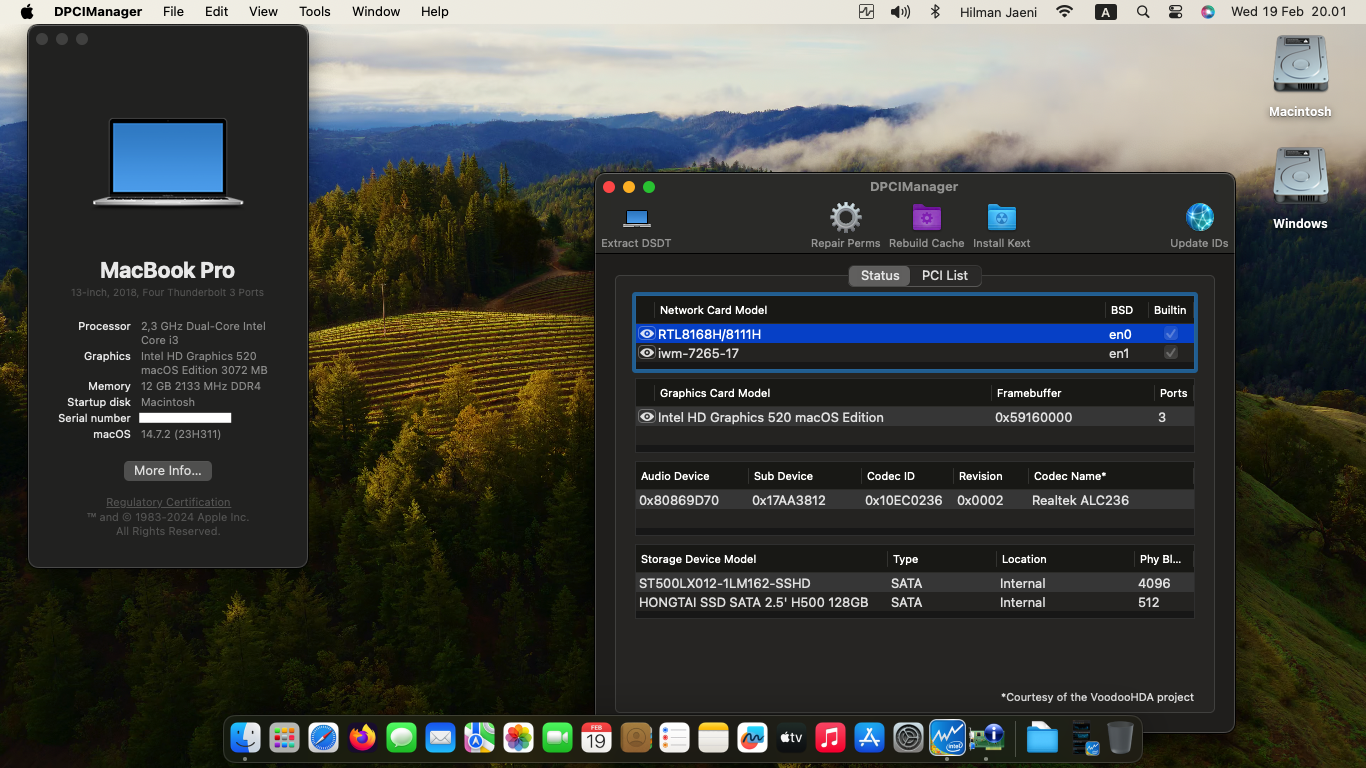This screenshot has height=768, width=1366.
Task: Open System Settings from the Dock
Action: pos(908,738)
